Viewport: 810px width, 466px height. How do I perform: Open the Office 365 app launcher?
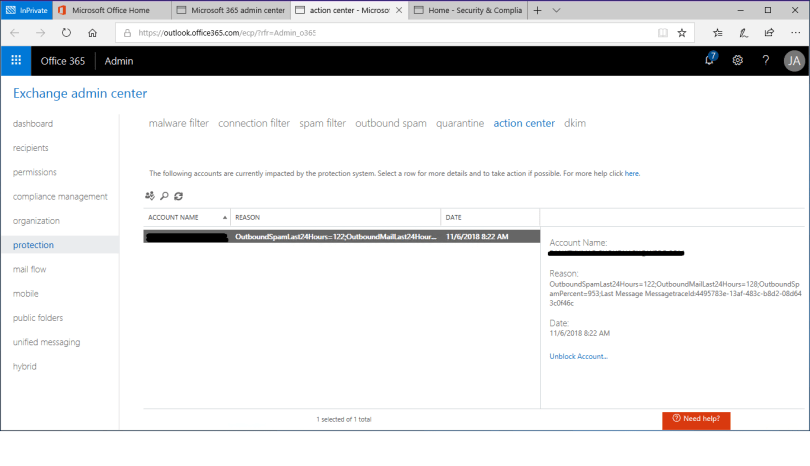pyautogui.click(x=16, y=60)
